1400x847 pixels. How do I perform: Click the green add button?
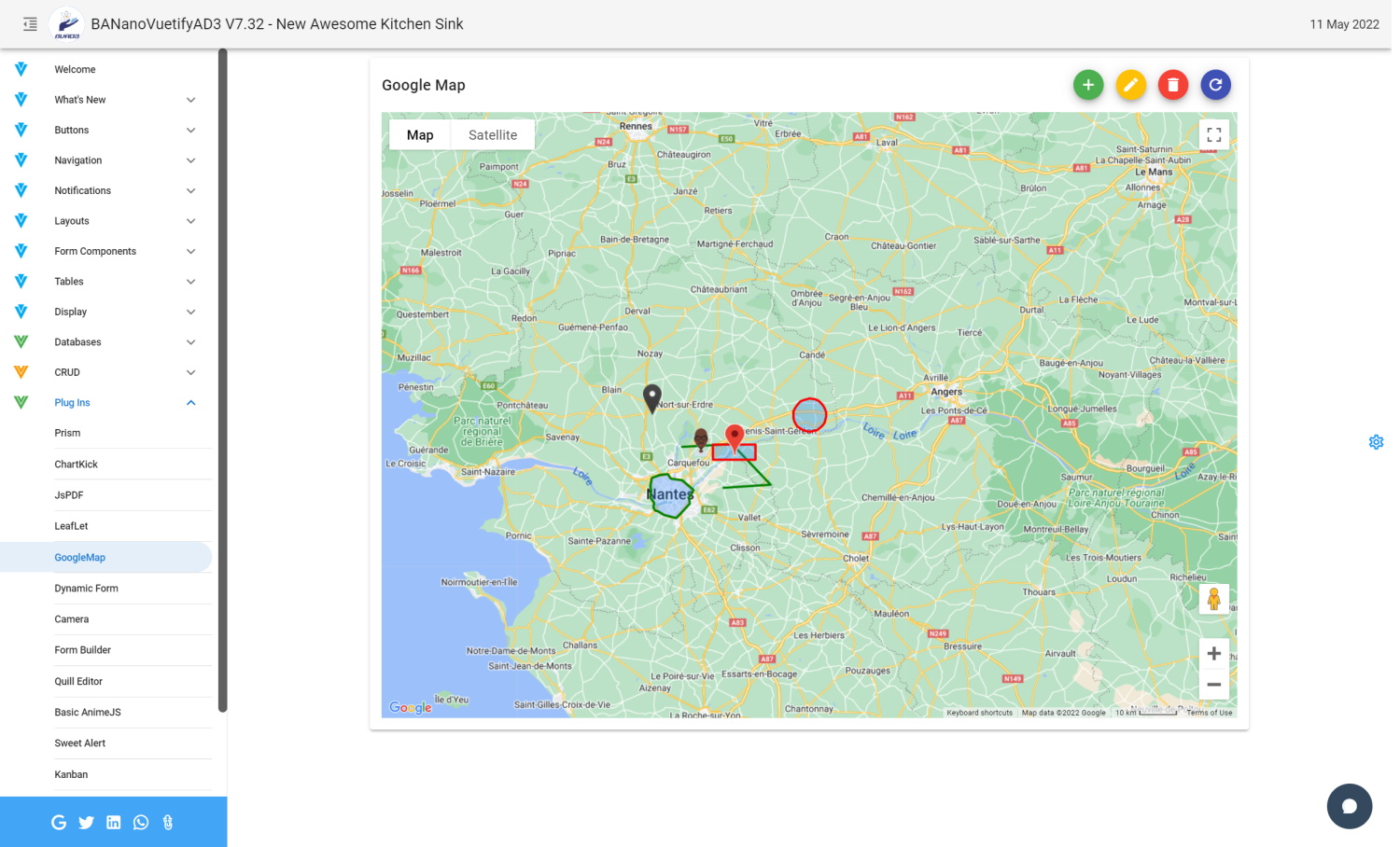click(1088, 85)
